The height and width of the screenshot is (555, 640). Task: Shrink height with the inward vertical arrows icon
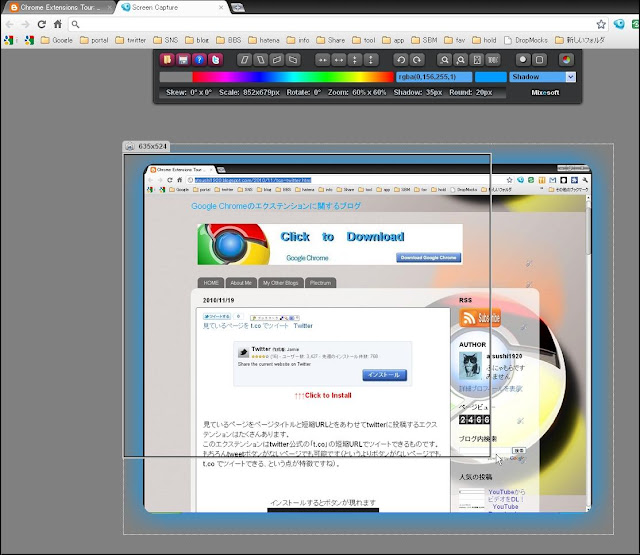(x=355, y=60)
